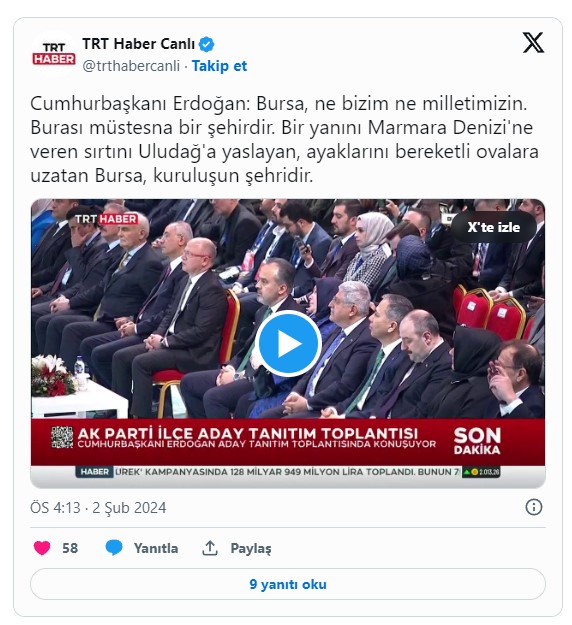Image resolution: width=572 pixels, height=625 pixels.
Task: Click the tweet text about Bursa
Action: pos(285,140)
